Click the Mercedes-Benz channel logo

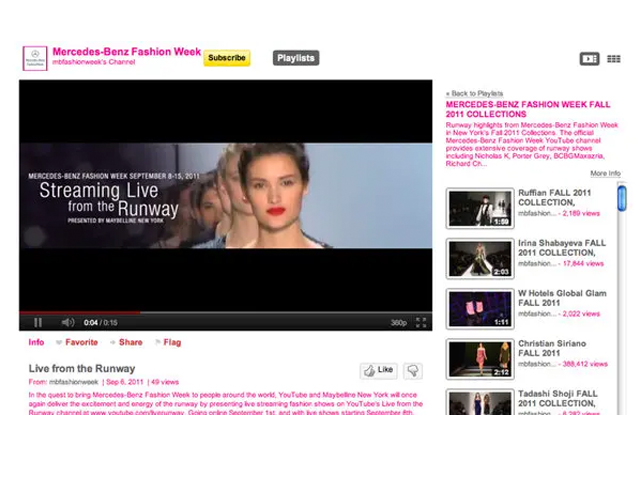(35, 58)
